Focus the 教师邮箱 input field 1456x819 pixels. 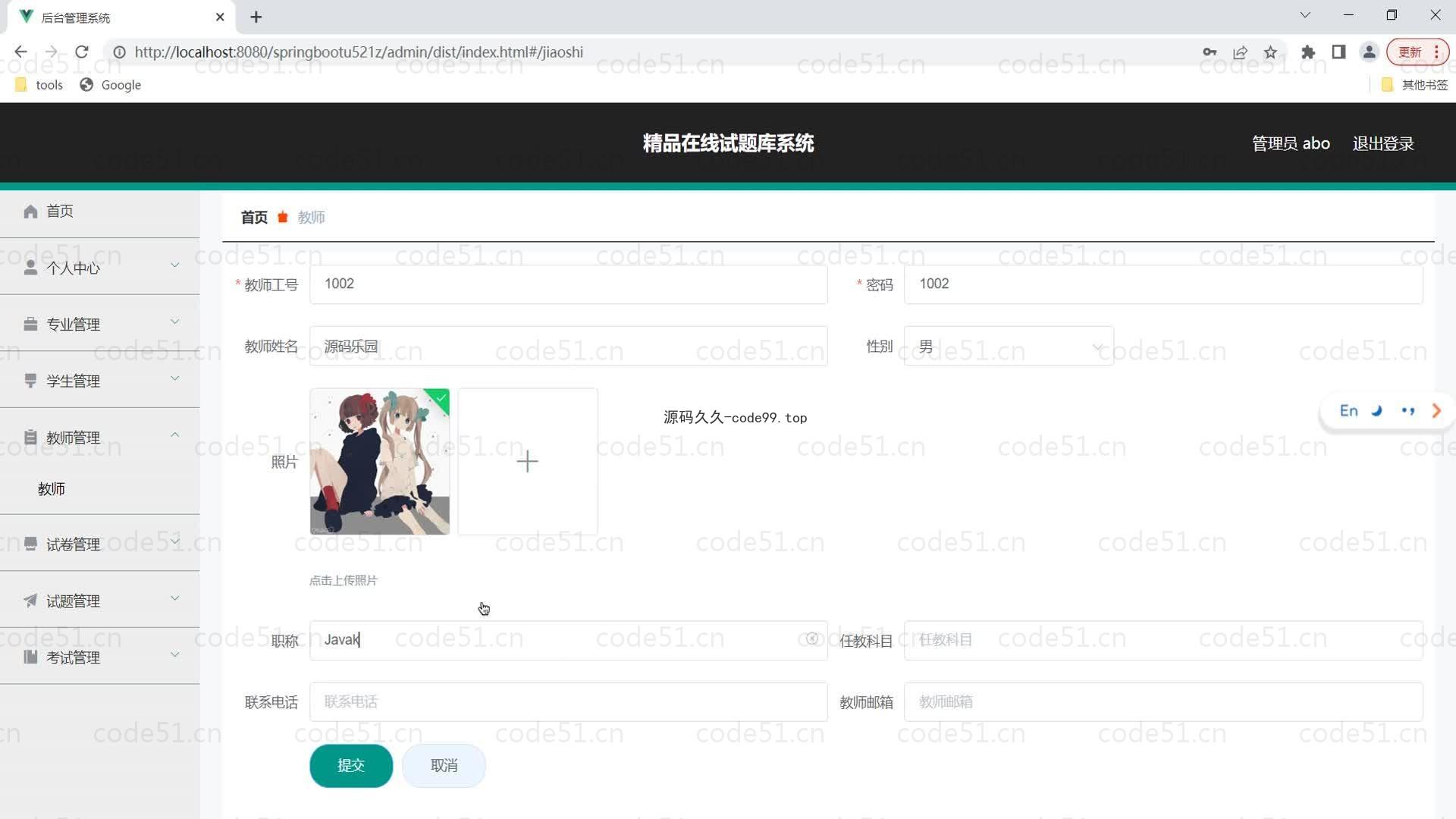click(x=1163, y=702)
